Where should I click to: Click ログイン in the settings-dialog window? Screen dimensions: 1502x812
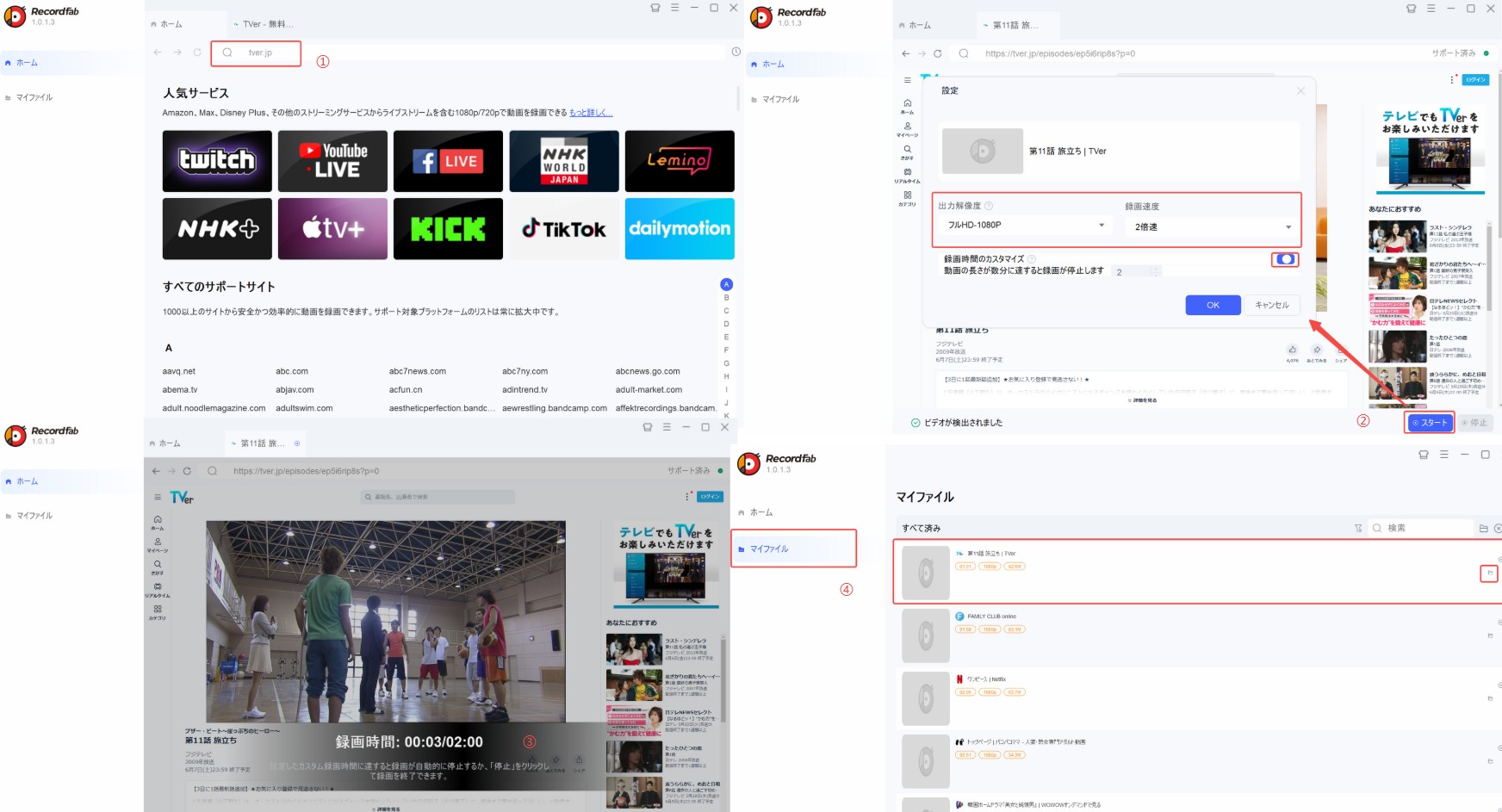[1475, 79]
